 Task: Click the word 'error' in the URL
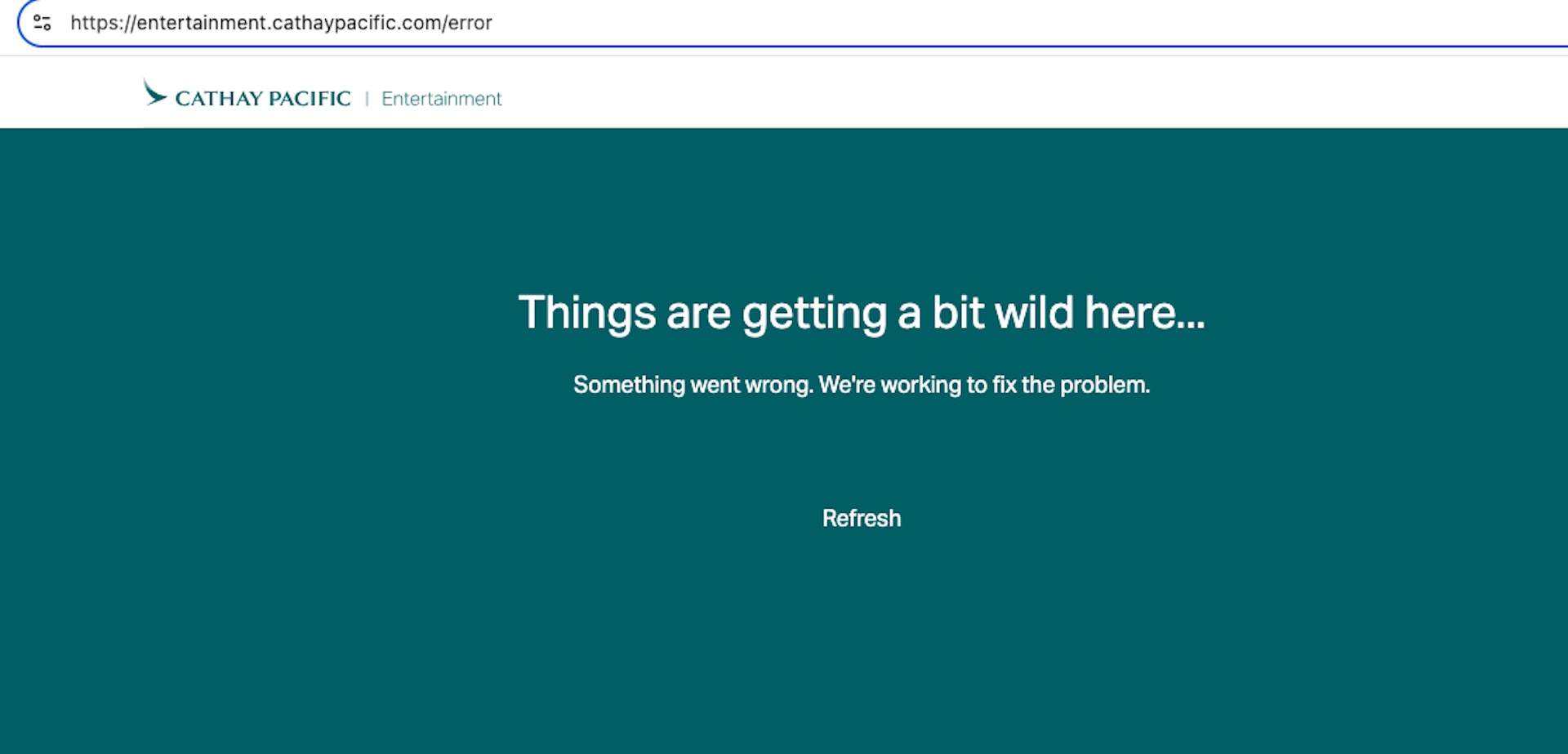[x=470, y=23]
